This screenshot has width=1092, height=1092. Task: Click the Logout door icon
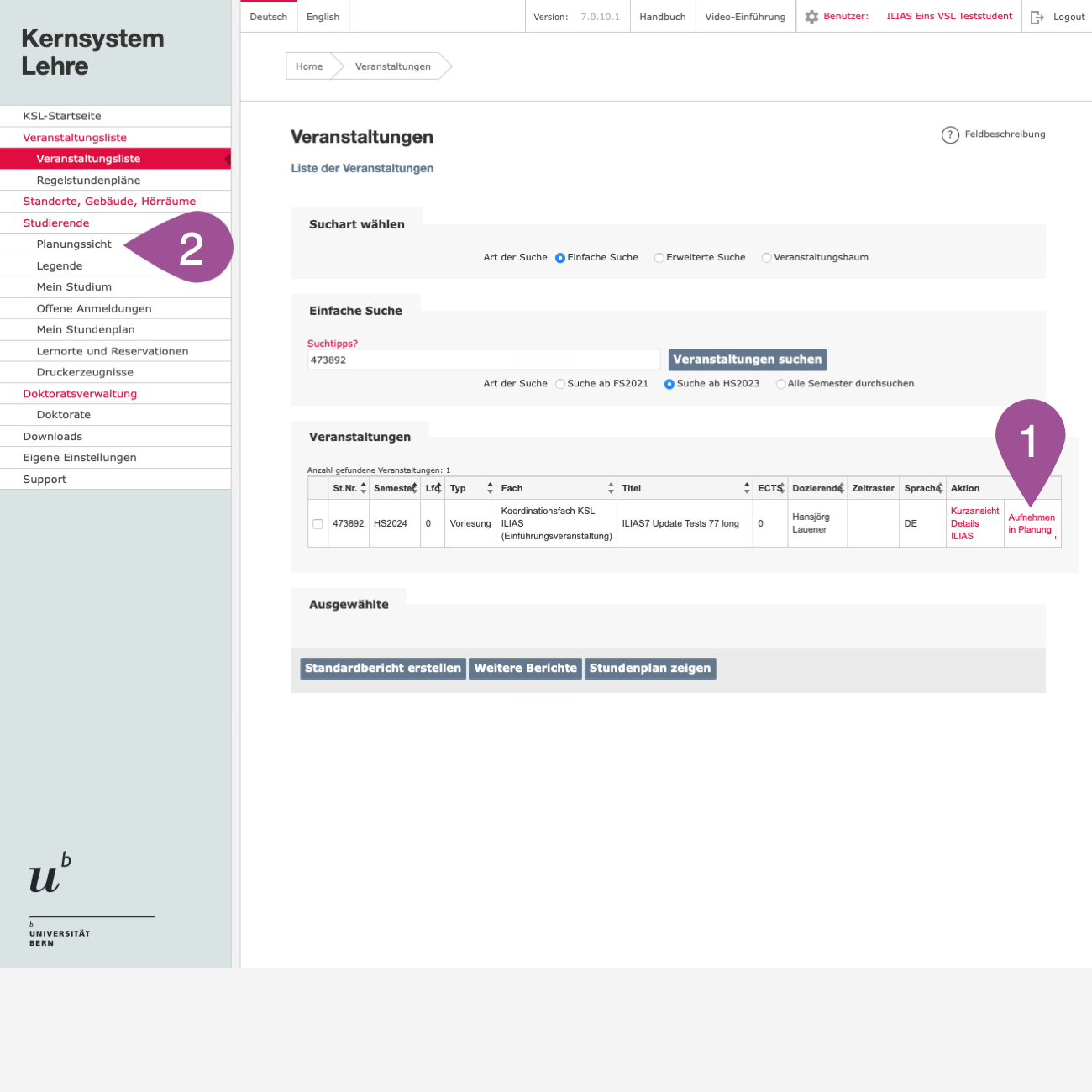[x=1037, y=17]
